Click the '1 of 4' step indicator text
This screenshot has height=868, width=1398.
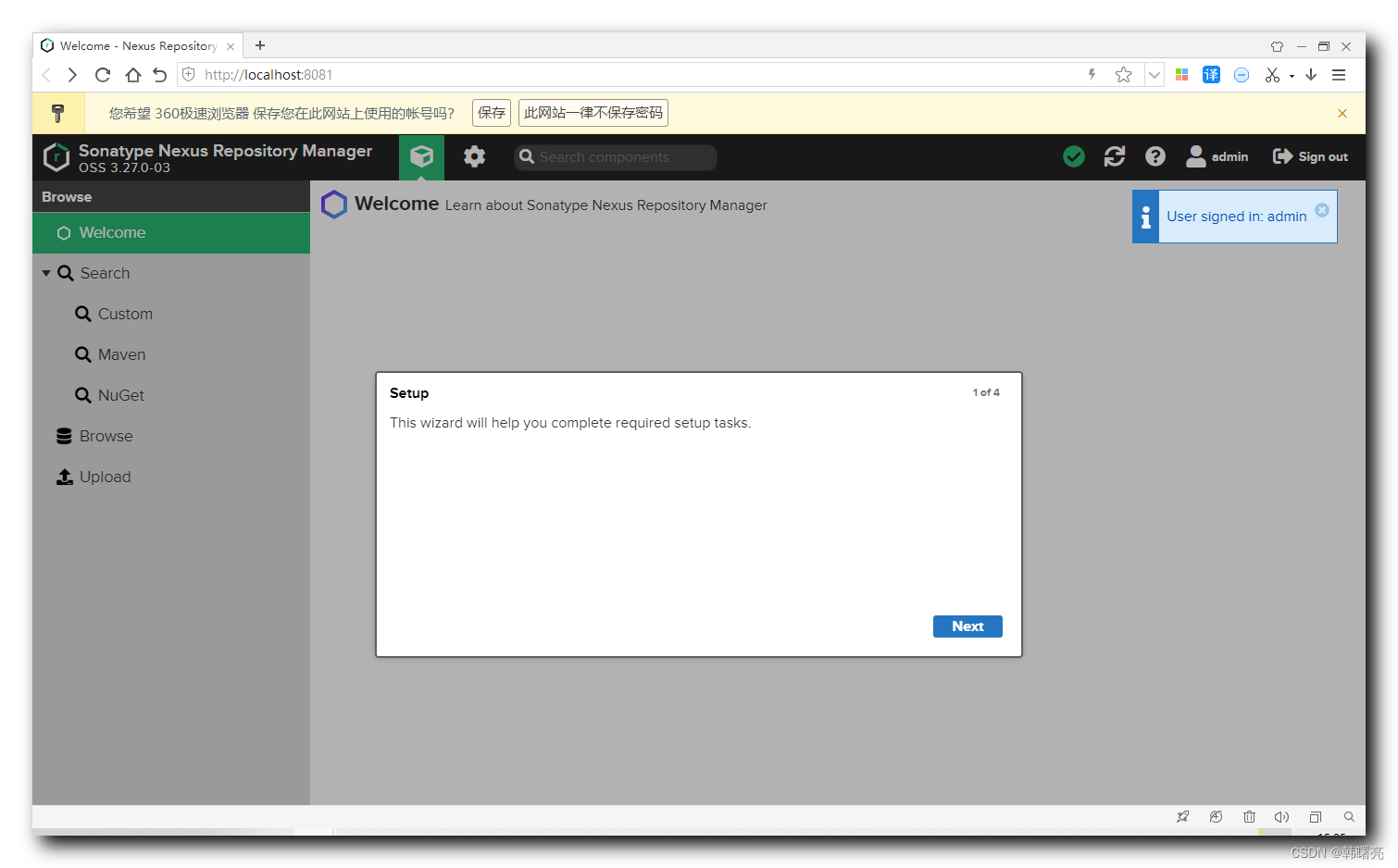click(986, 392)
